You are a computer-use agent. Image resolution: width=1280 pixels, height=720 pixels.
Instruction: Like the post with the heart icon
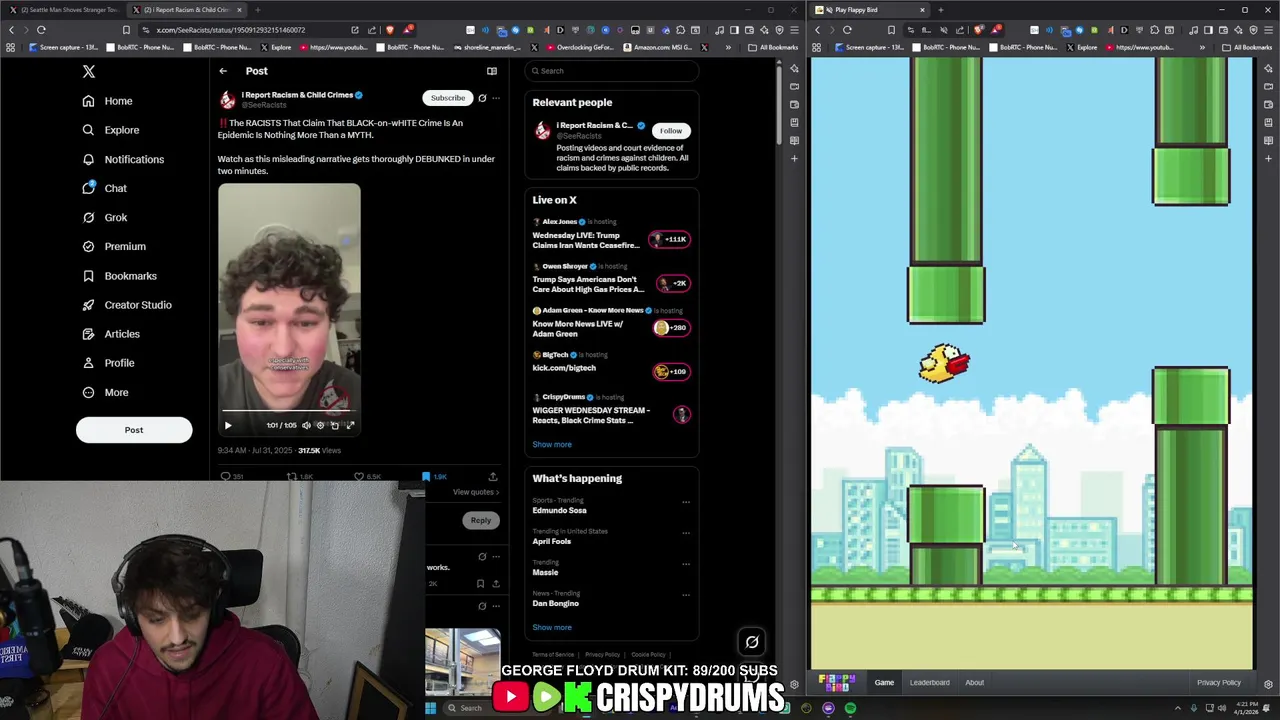click(359, 477)
